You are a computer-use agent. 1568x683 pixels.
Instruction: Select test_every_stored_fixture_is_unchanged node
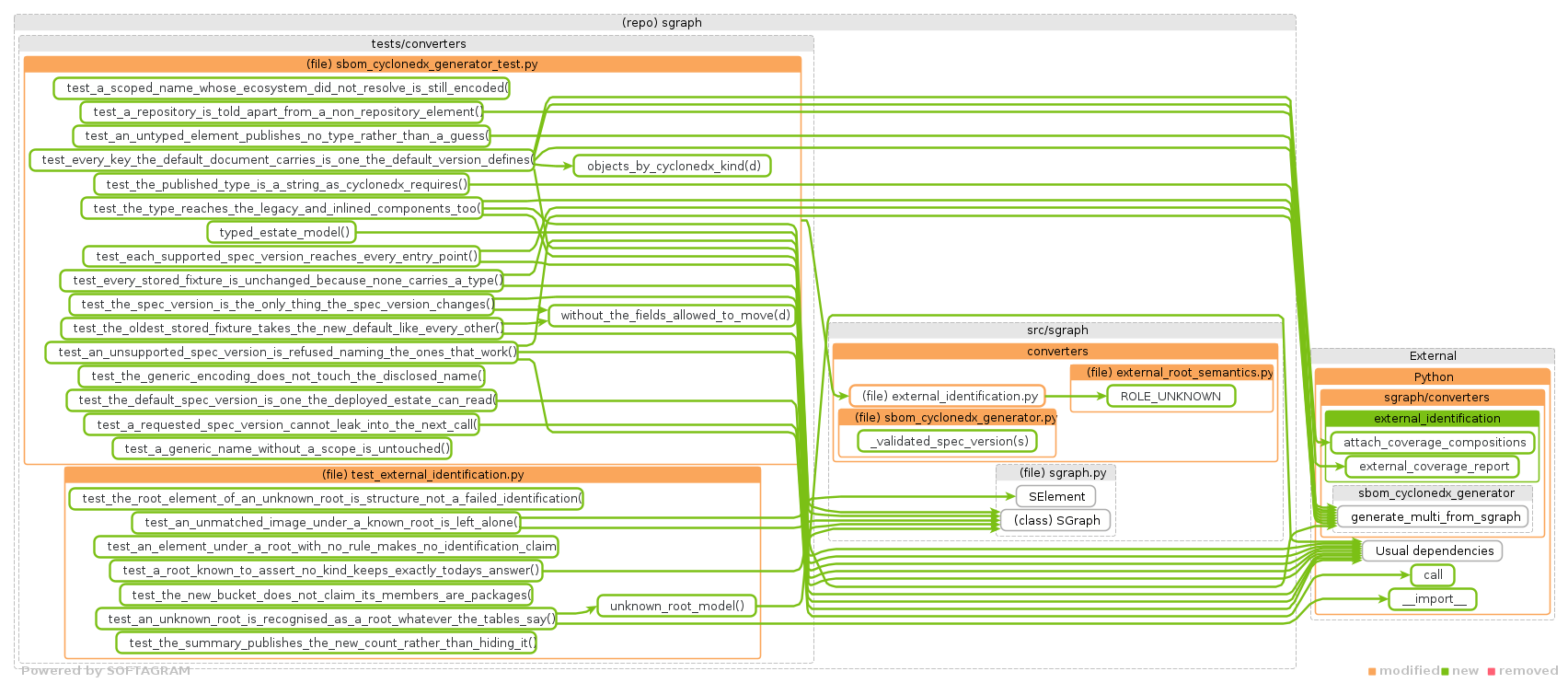[282, 280]
